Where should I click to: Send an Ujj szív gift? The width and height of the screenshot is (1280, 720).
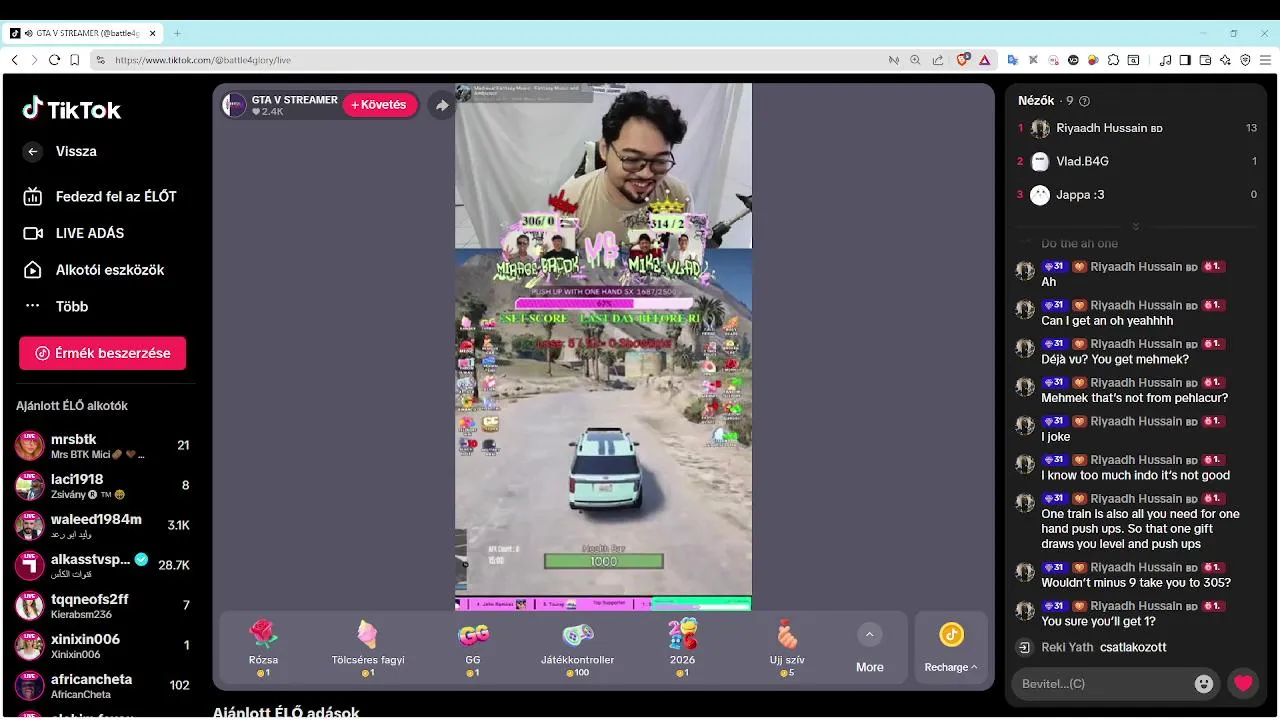[x=788, y=647]
